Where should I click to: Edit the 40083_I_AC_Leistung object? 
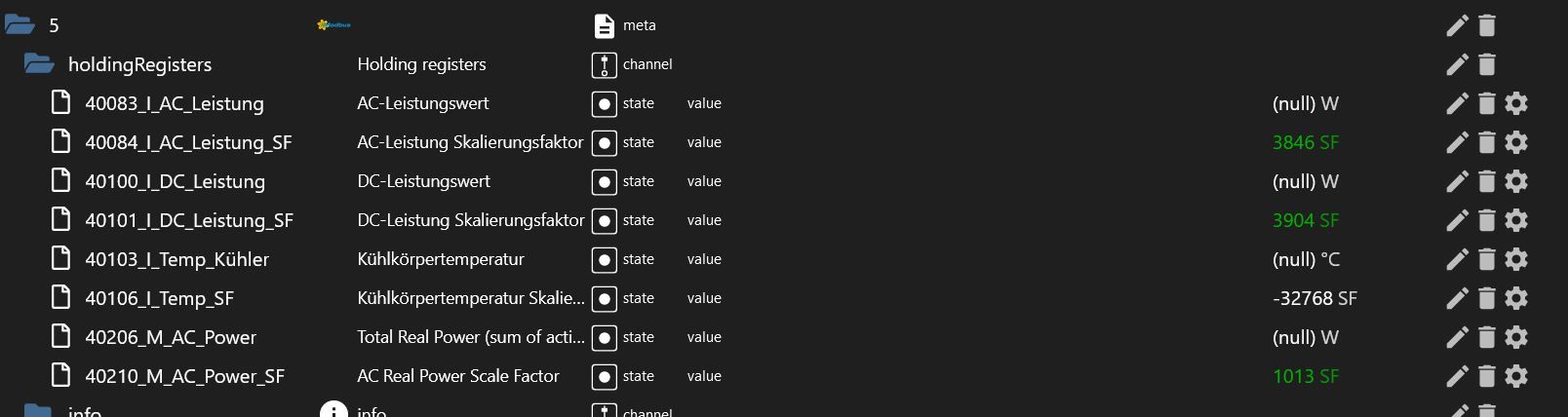coord(1457,103)
